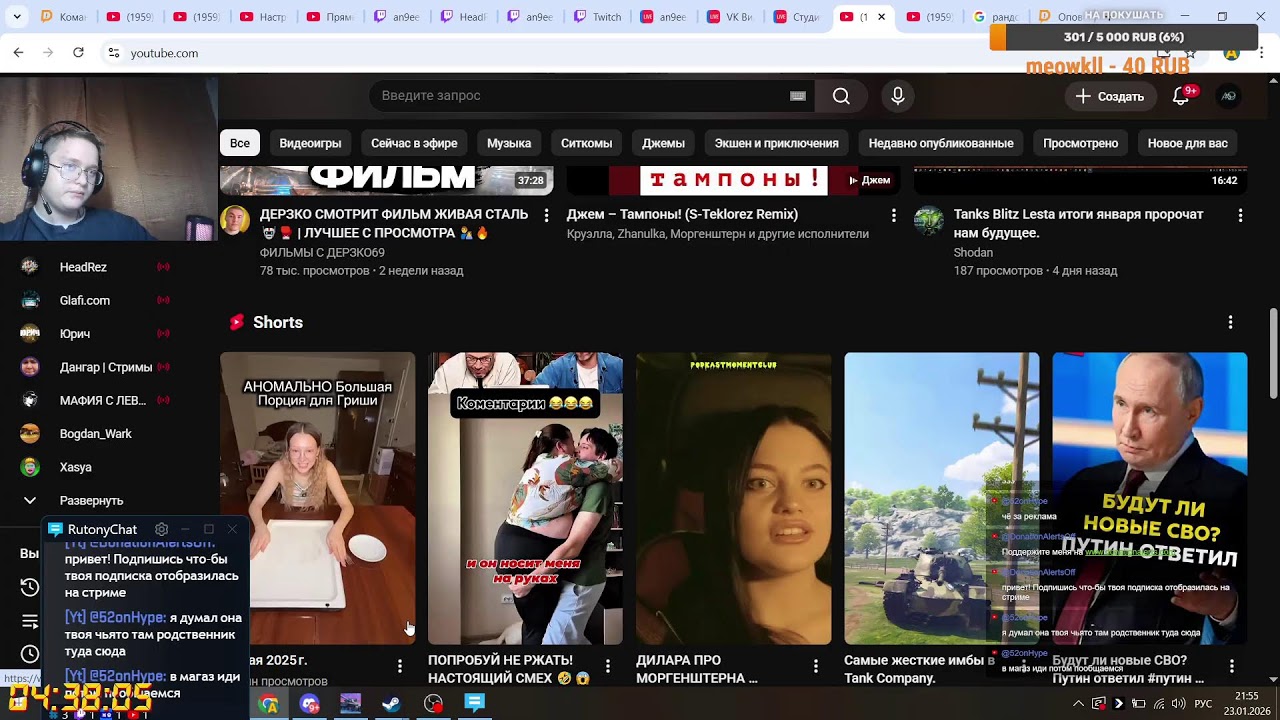Open YouTube history icon in sidebar
Viewport: 1280px width, 720px height.
(30, 587)
